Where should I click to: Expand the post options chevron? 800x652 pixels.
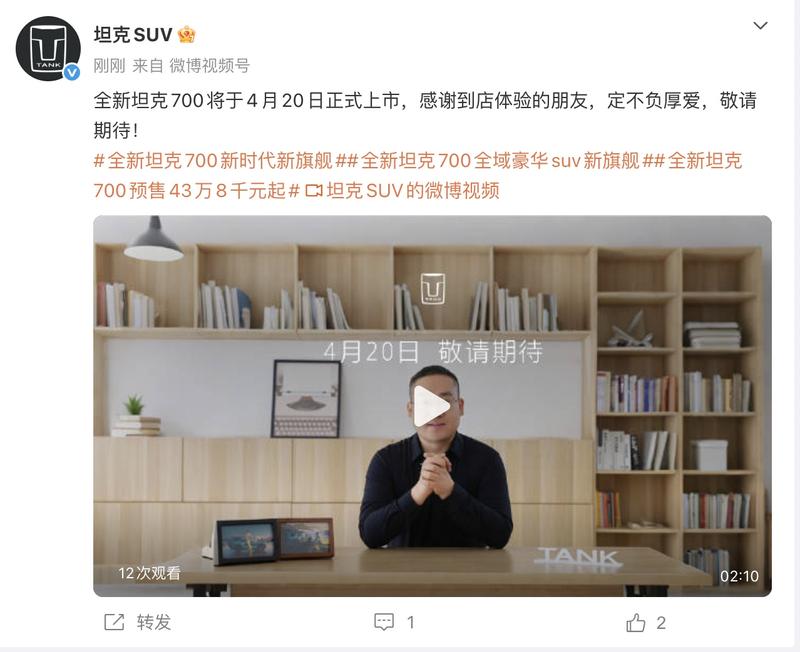tap(760, 26)
